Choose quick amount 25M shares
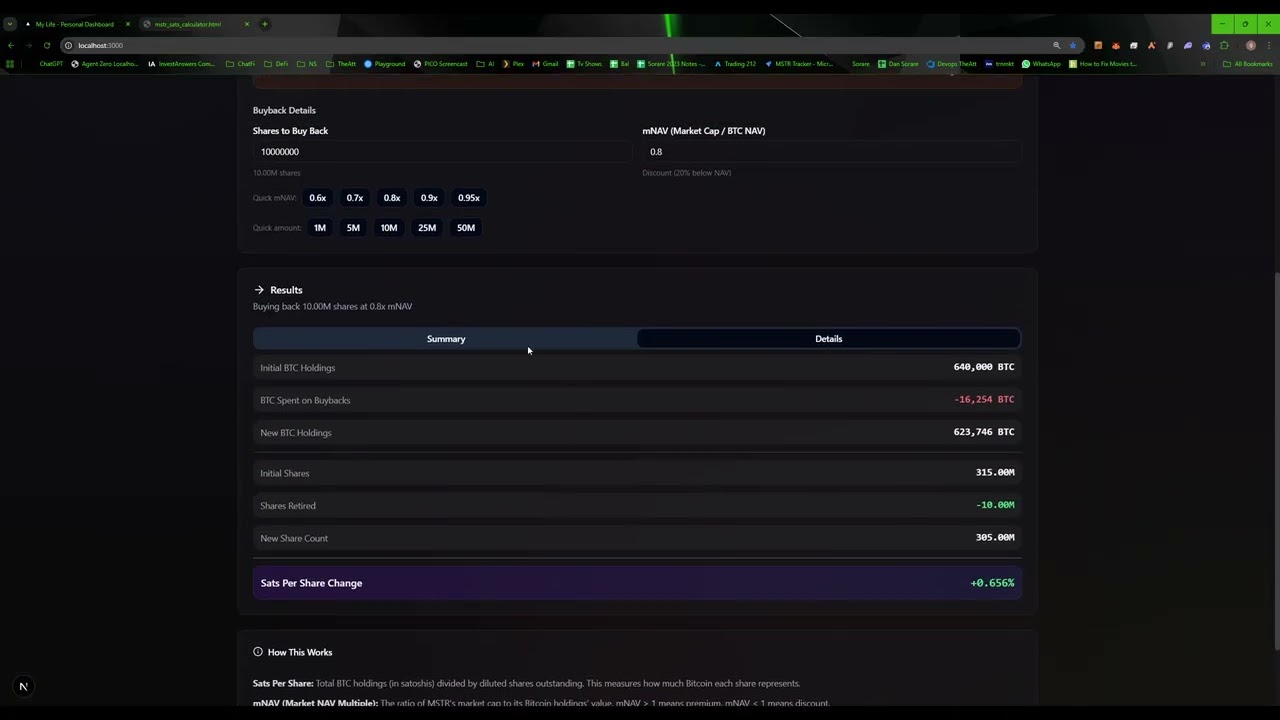 tap(427, 228)
